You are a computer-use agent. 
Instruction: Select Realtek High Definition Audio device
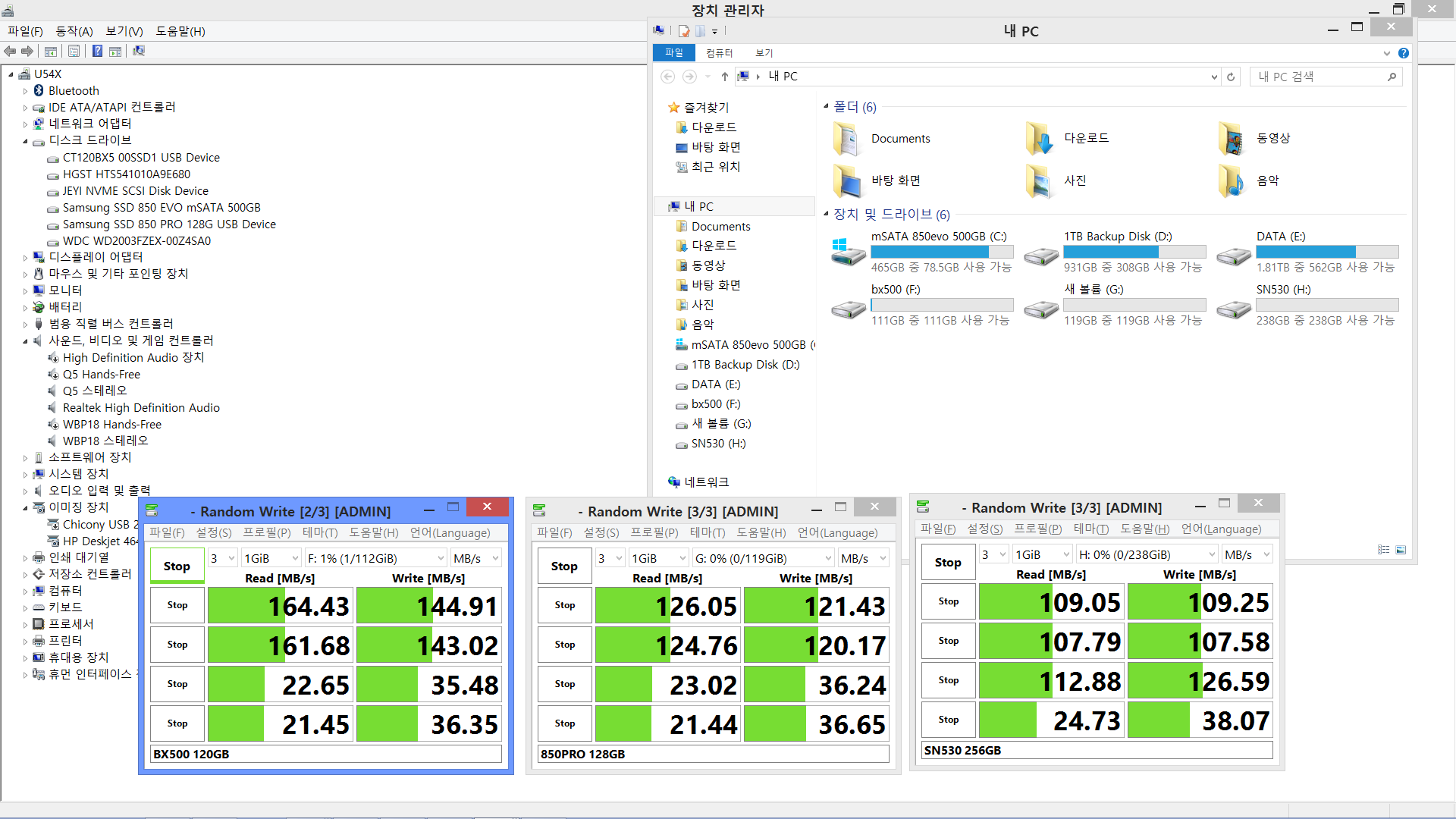[x=141, y=408]
